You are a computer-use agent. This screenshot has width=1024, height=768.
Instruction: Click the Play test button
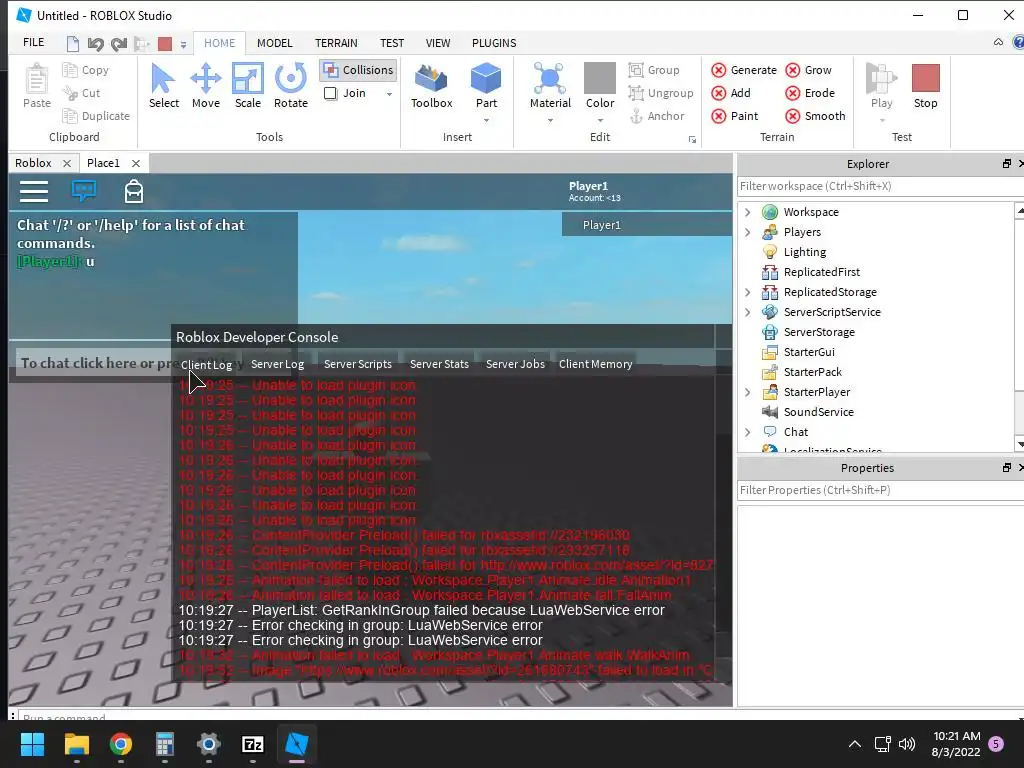pyautogui.click(x=881, y=86)
